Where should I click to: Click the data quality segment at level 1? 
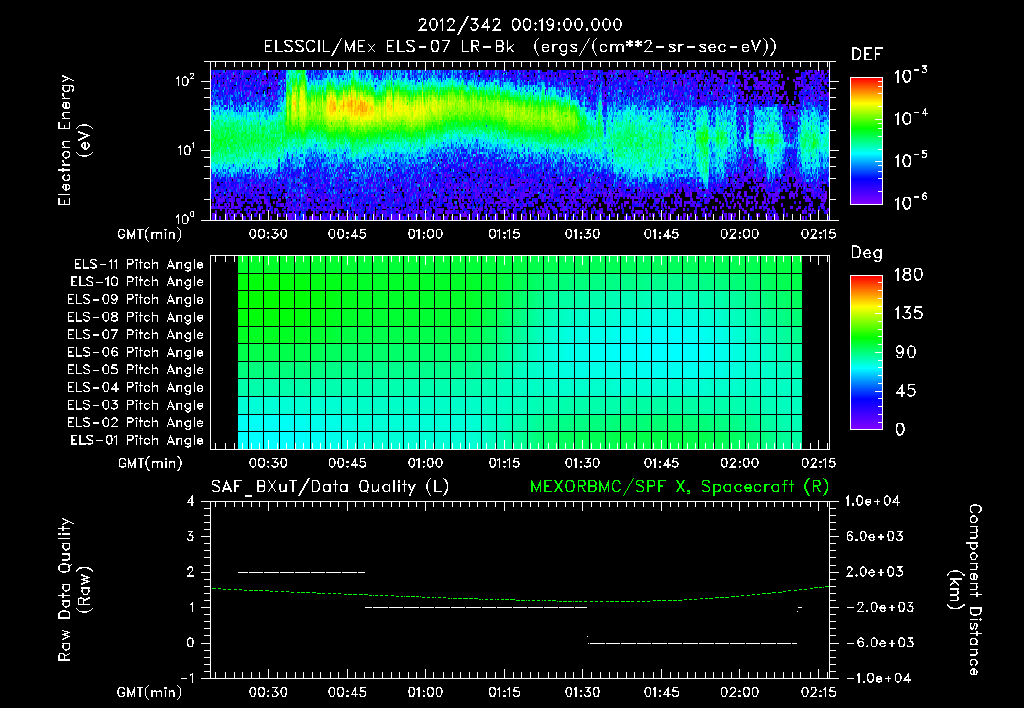(x=475, y=607)
